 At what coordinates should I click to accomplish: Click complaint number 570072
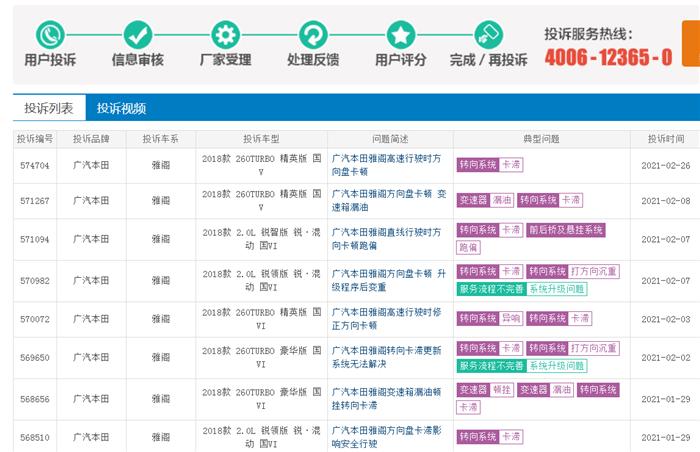pos(34,319)
